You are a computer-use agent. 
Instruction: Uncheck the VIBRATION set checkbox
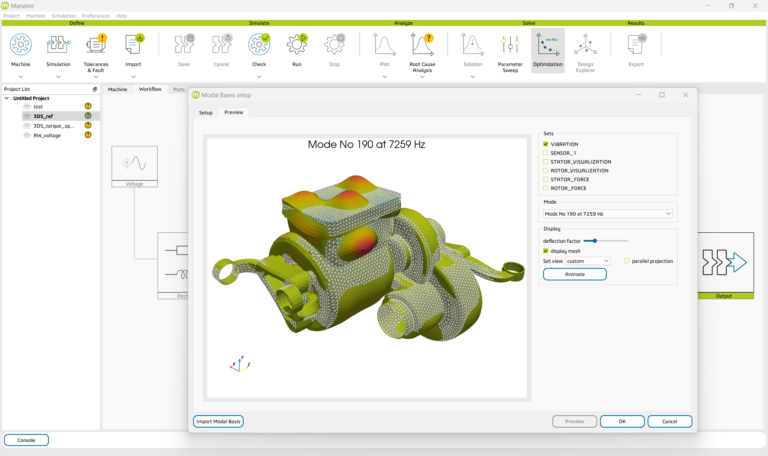pos(546,144)
